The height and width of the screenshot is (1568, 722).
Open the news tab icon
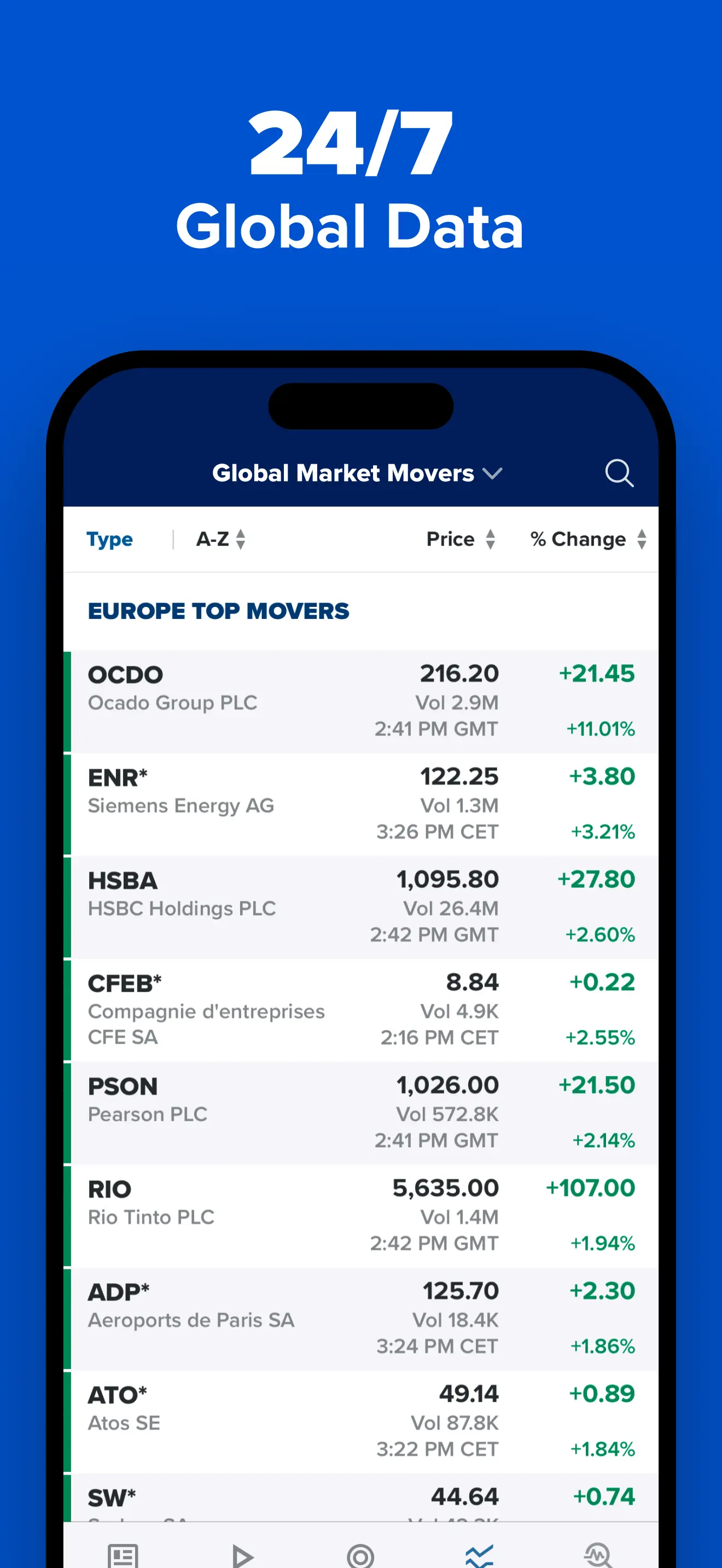click(123, 1555)
